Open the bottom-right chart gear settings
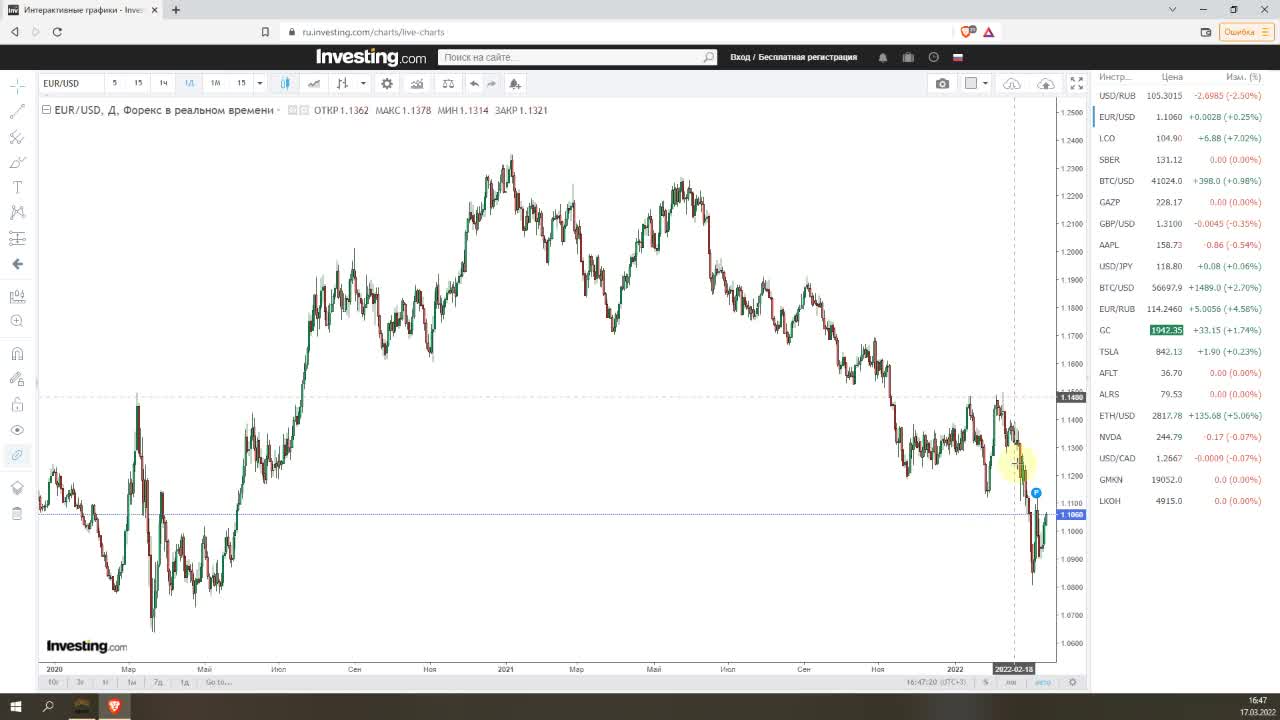 click(1073, 682)
